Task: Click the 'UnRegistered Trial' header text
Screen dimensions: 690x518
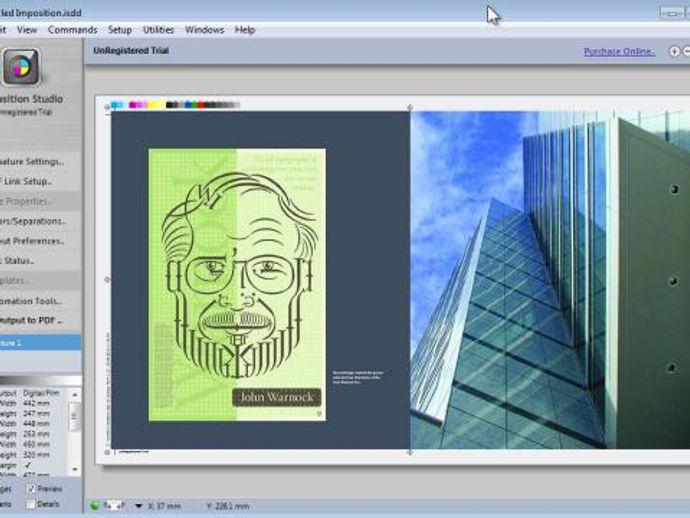Action: [x=131, y=51]
